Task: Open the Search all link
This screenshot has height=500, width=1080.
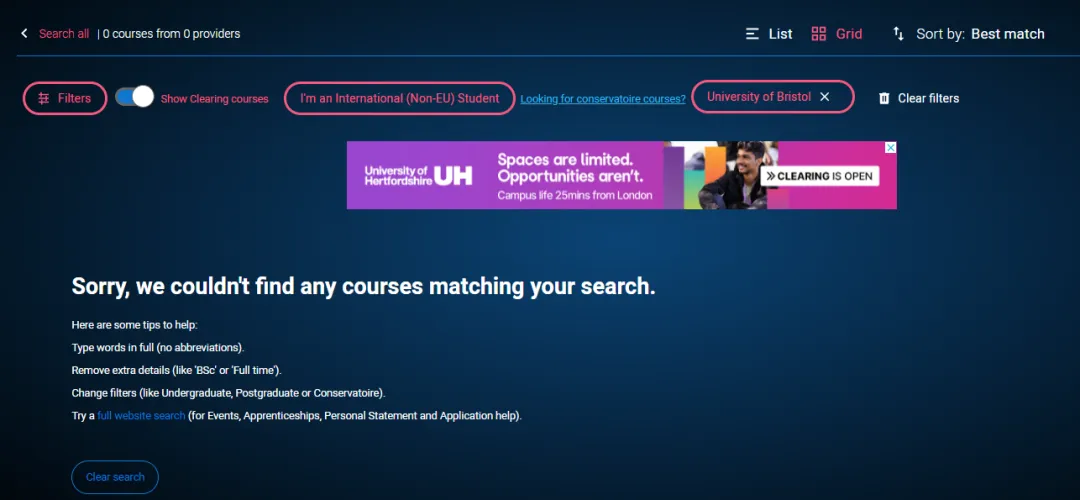Action: click(x=64, y=34)
